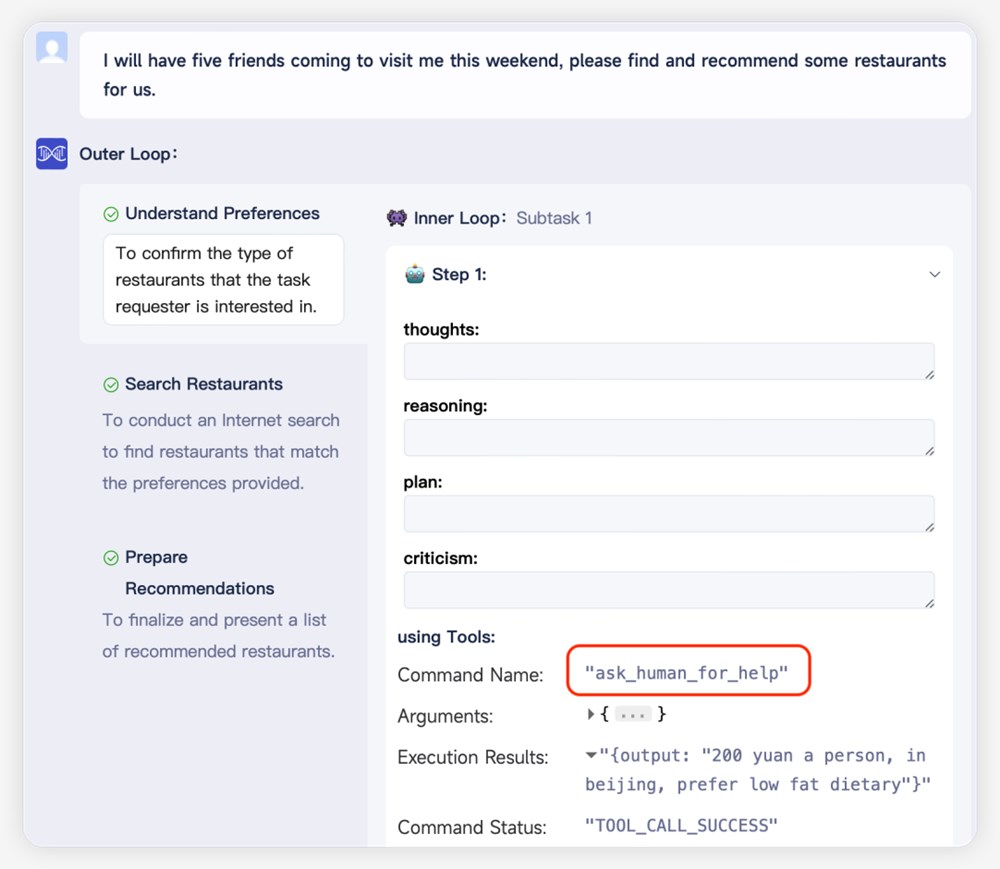Click the "To confirm the type of restaurants" description box
Image resolution: width=1000 pixels, height=869 pixels.
coord(223,280)
